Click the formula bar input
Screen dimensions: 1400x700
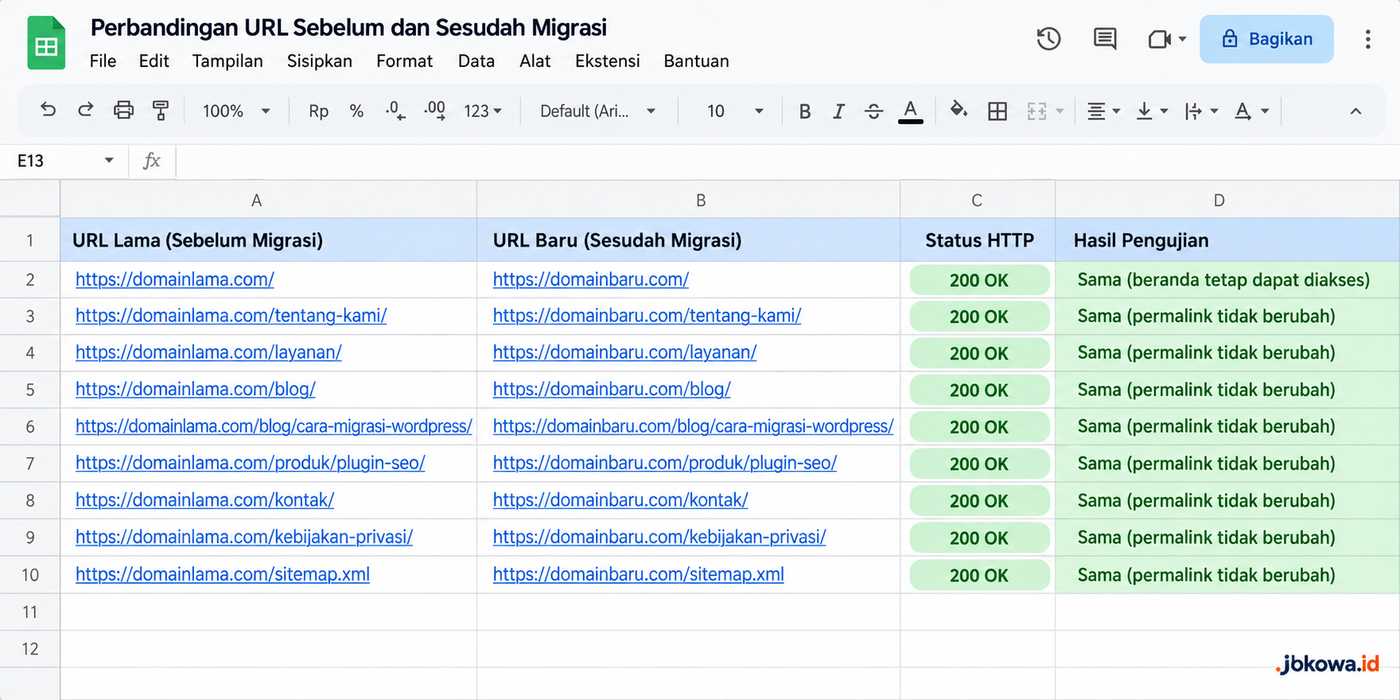tap(786, 161)
